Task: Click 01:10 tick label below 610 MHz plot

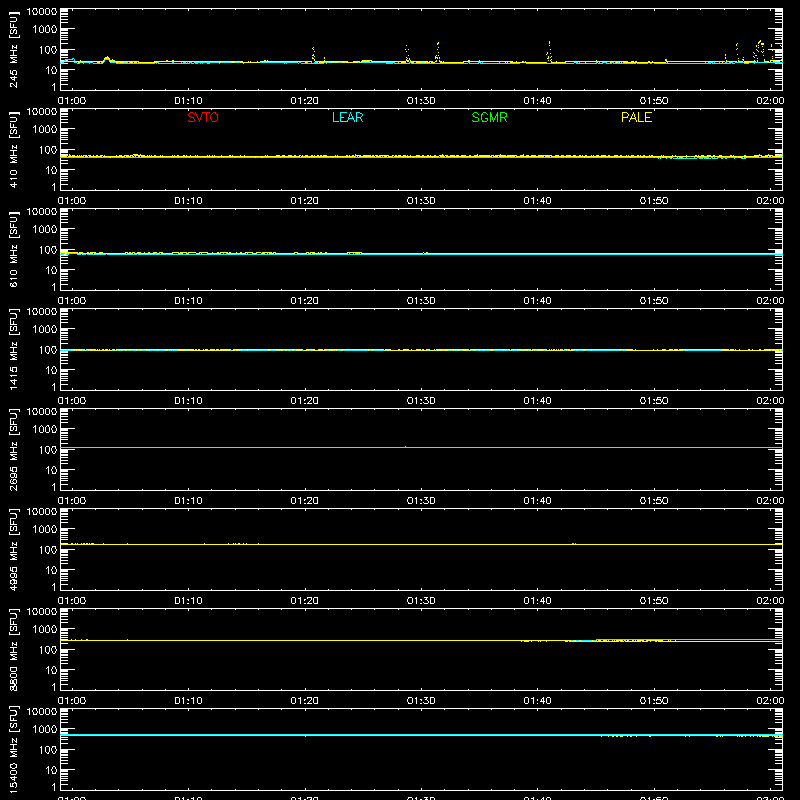Action: tap(188, 301)
